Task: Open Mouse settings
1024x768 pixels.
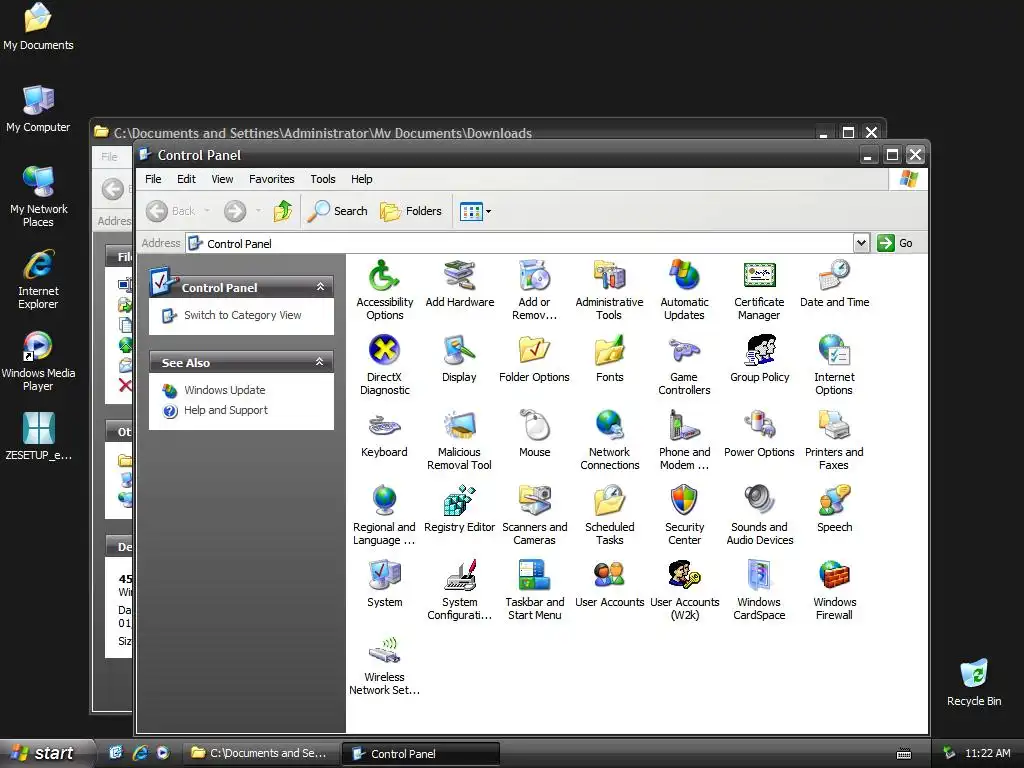Action: [534, 434]
